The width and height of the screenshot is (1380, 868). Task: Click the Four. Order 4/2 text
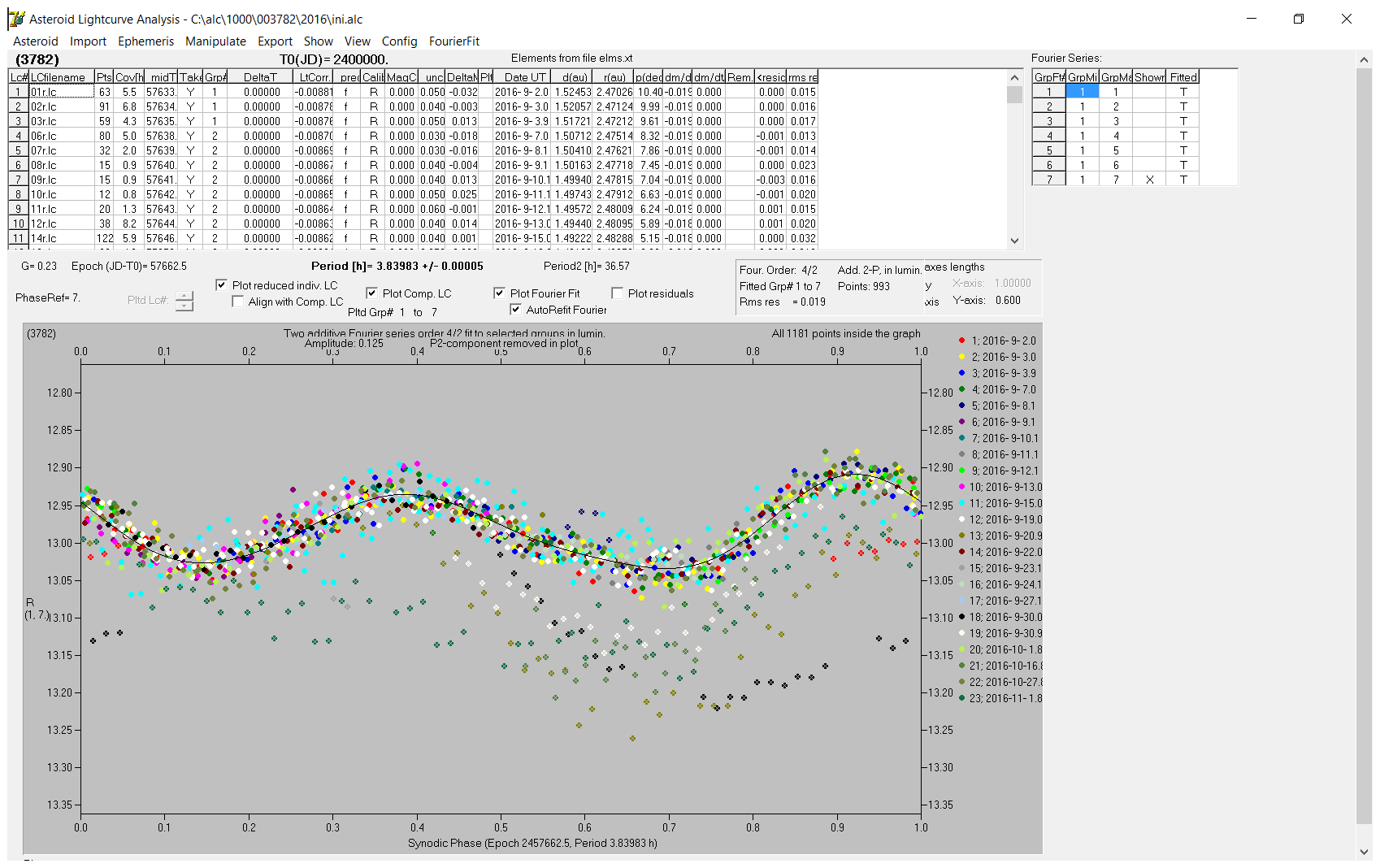tap(779, 270)
